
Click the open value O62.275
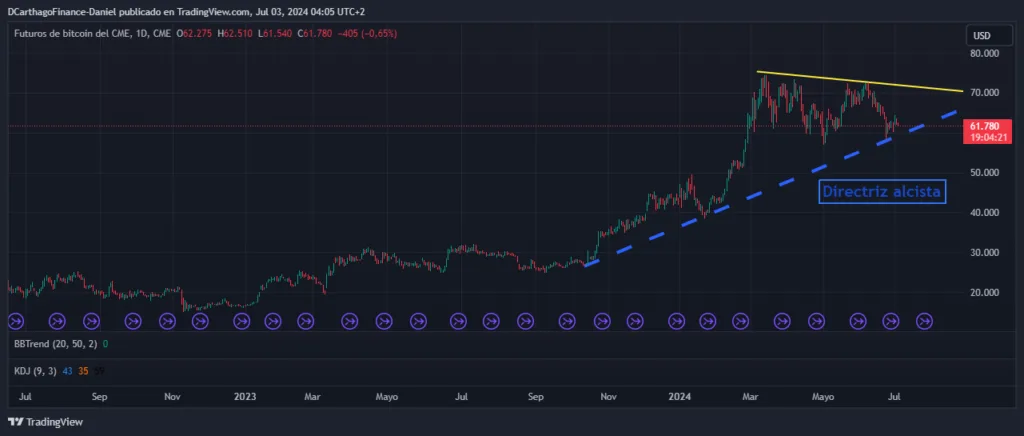click(x=194, y=33)
